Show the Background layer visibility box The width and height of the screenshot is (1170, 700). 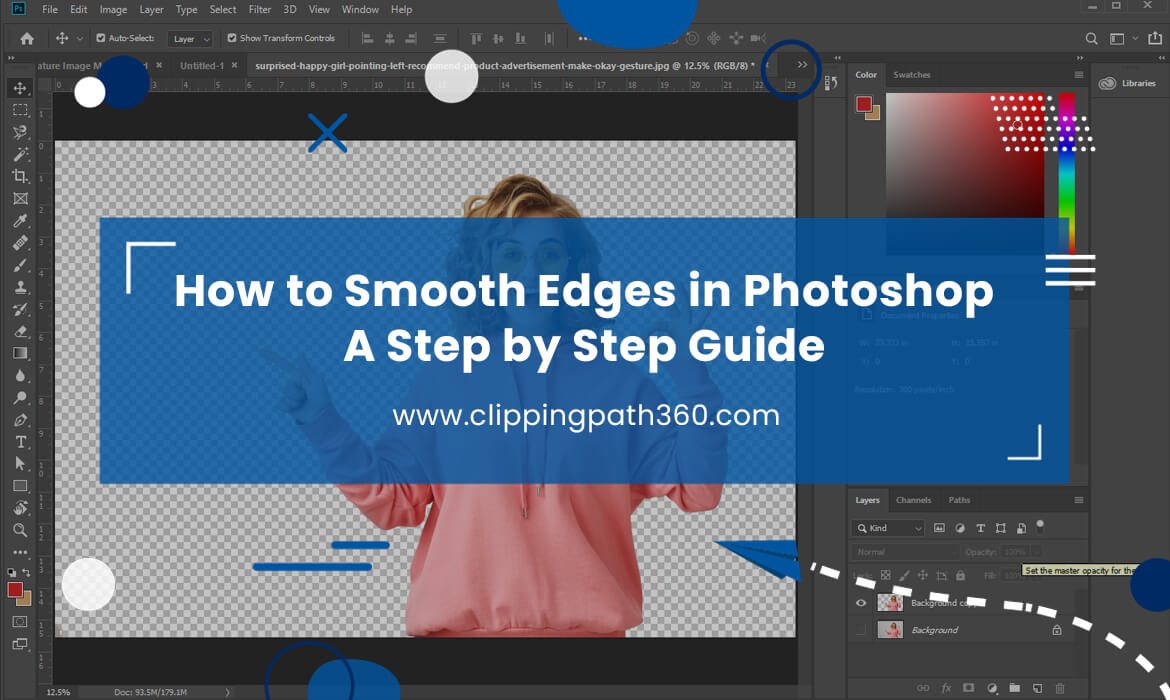coord(861,631)
